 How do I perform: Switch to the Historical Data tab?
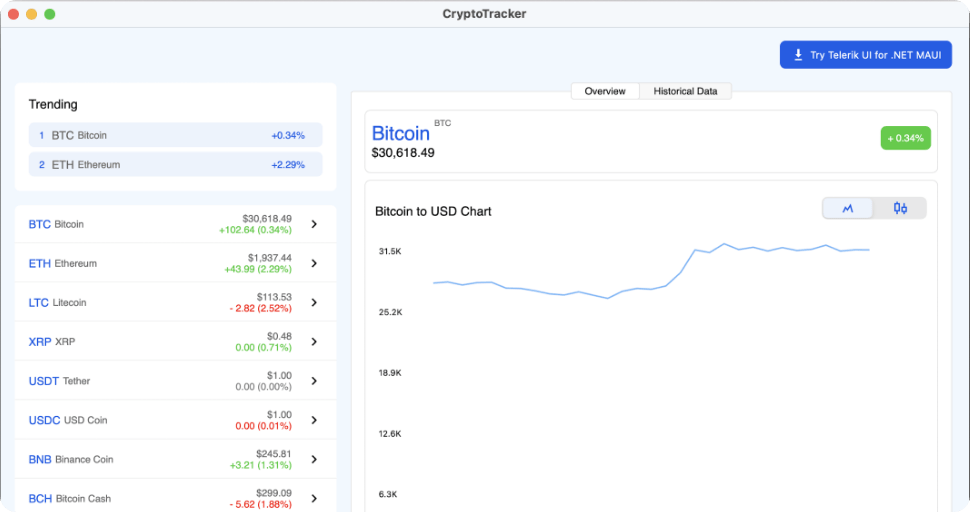[685, 91]
